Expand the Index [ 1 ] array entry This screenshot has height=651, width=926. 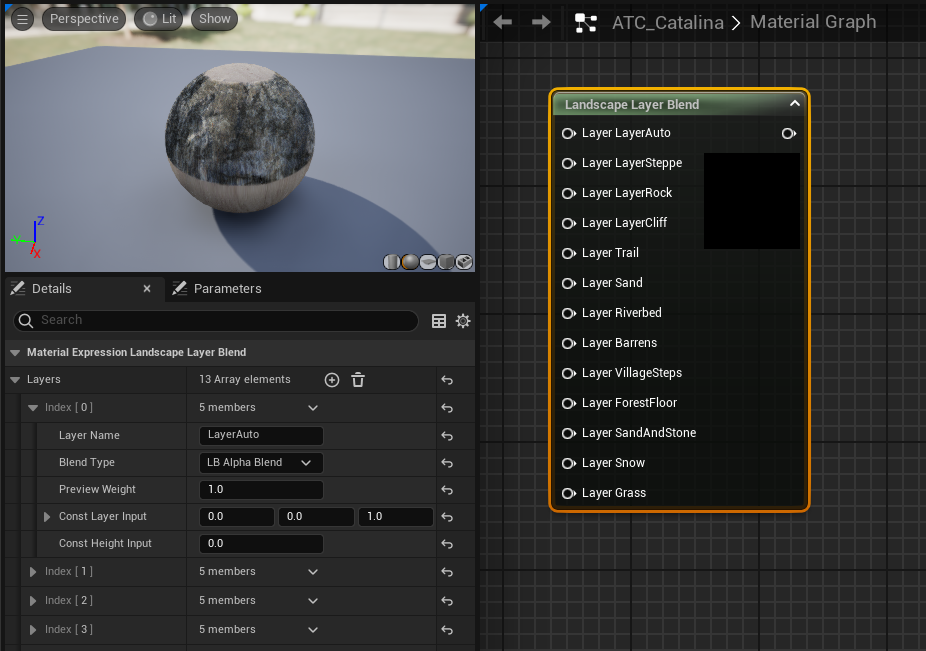click(x=33, y=572)
